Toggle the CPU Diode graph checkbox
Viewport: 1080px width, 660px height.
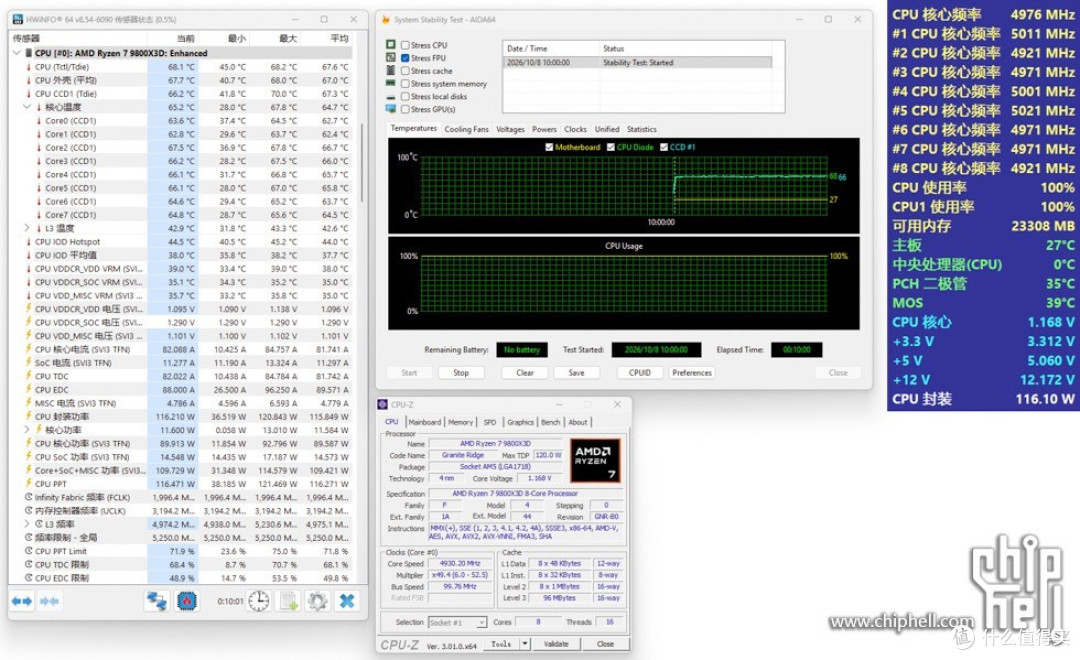[611, 147]
